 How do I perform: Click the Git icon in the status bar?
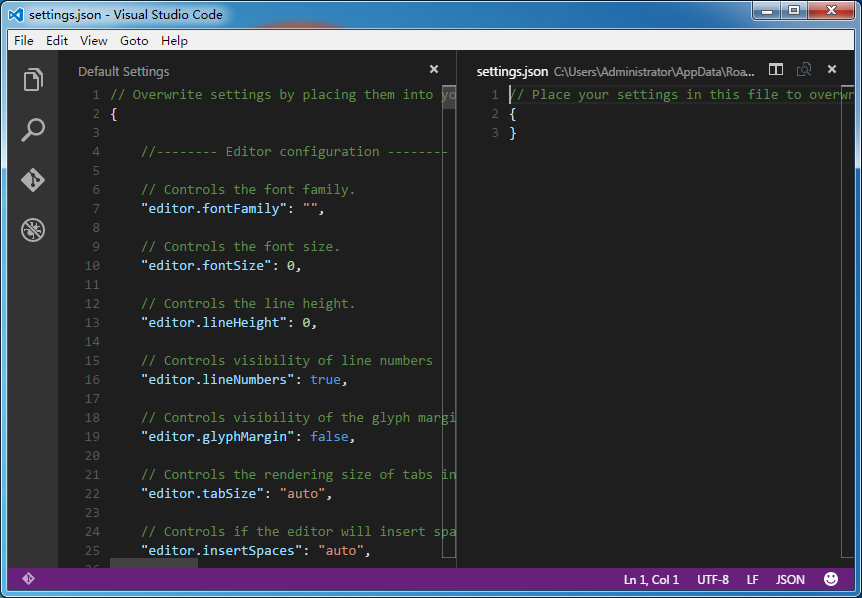click(x=28, y=579)
